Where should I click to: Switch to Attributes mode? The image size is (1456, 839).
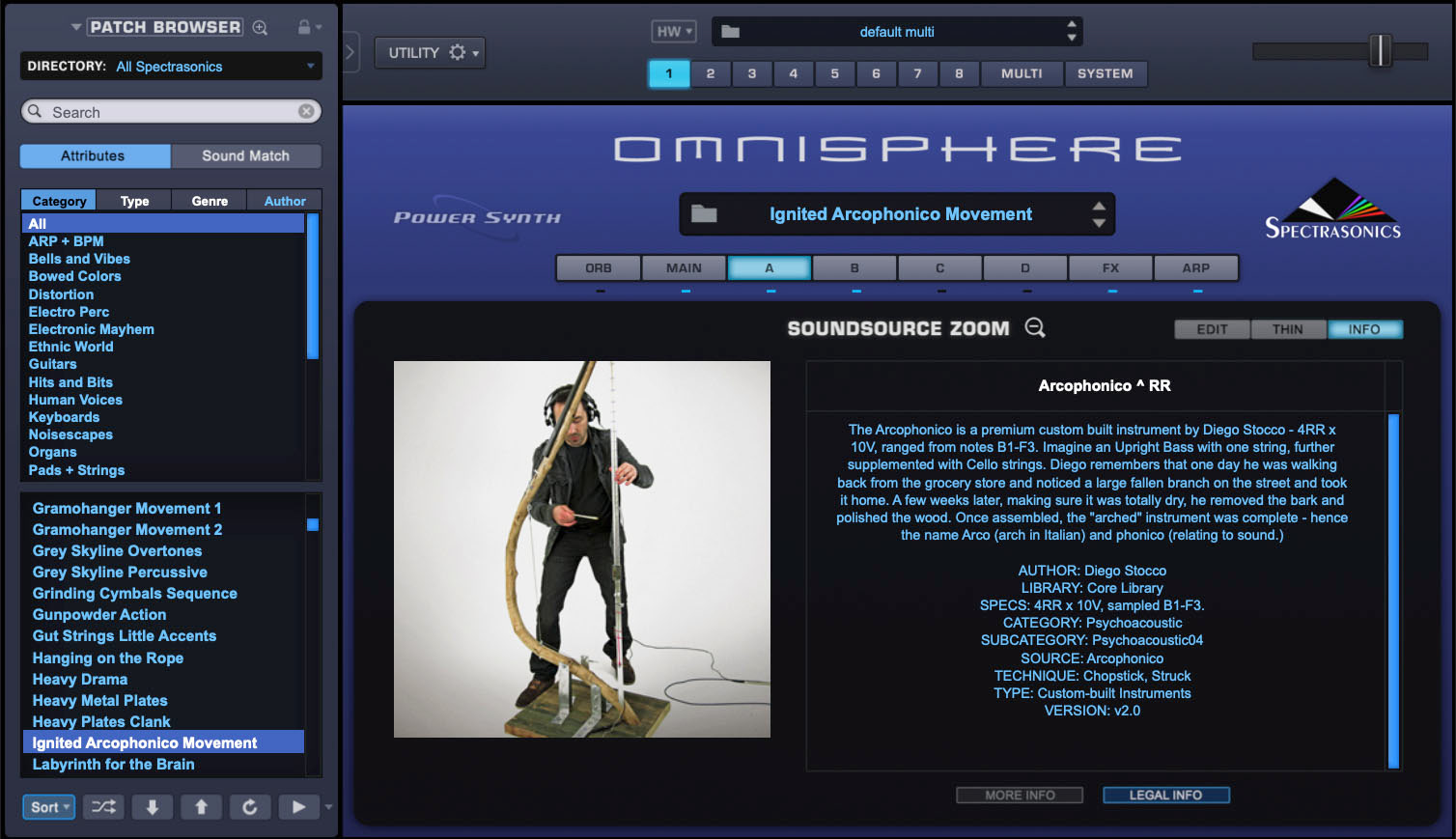[x=95, y=155]
